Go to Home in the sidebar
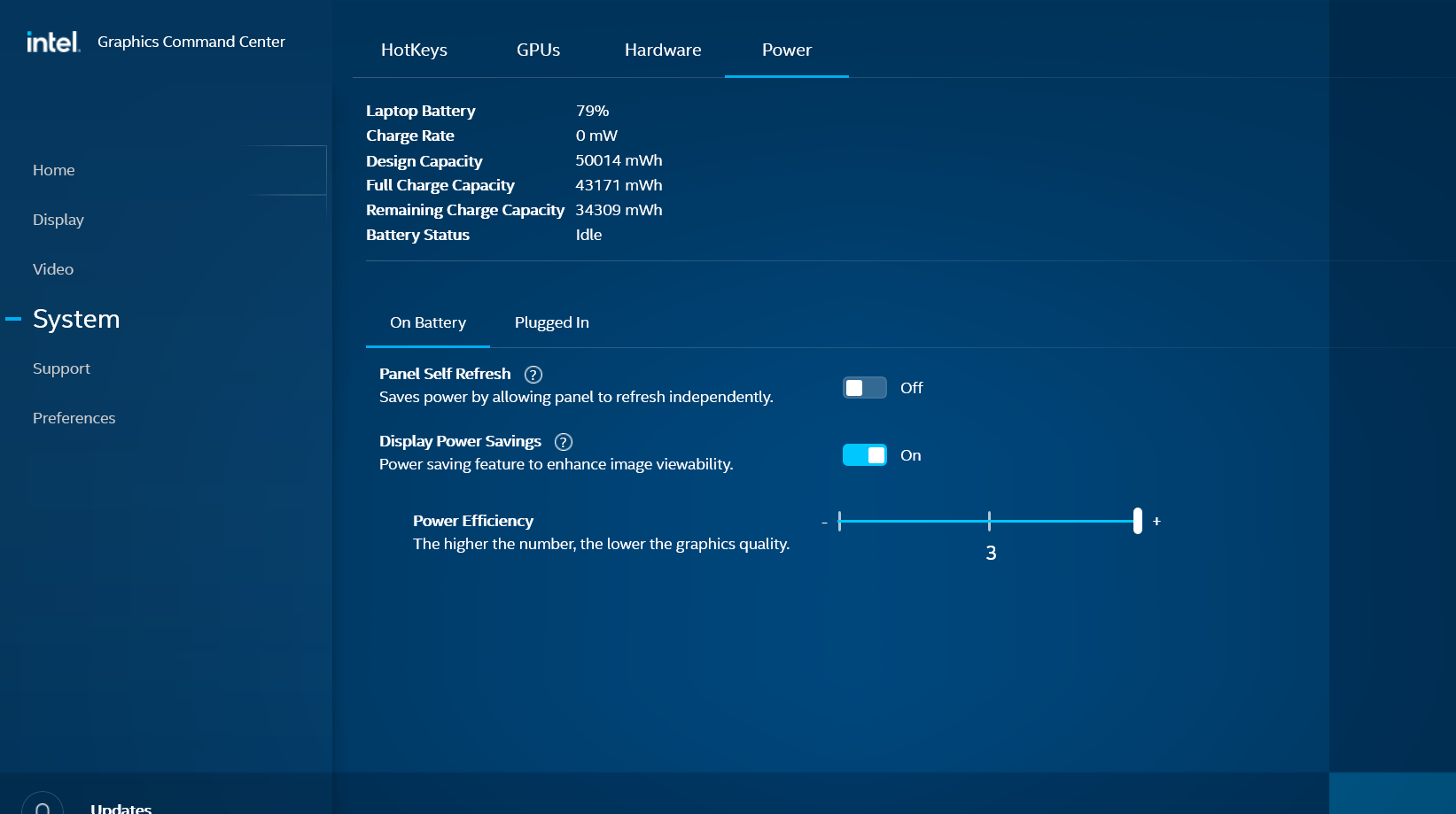The image size is (1456, 814). [x=53, y=169]
